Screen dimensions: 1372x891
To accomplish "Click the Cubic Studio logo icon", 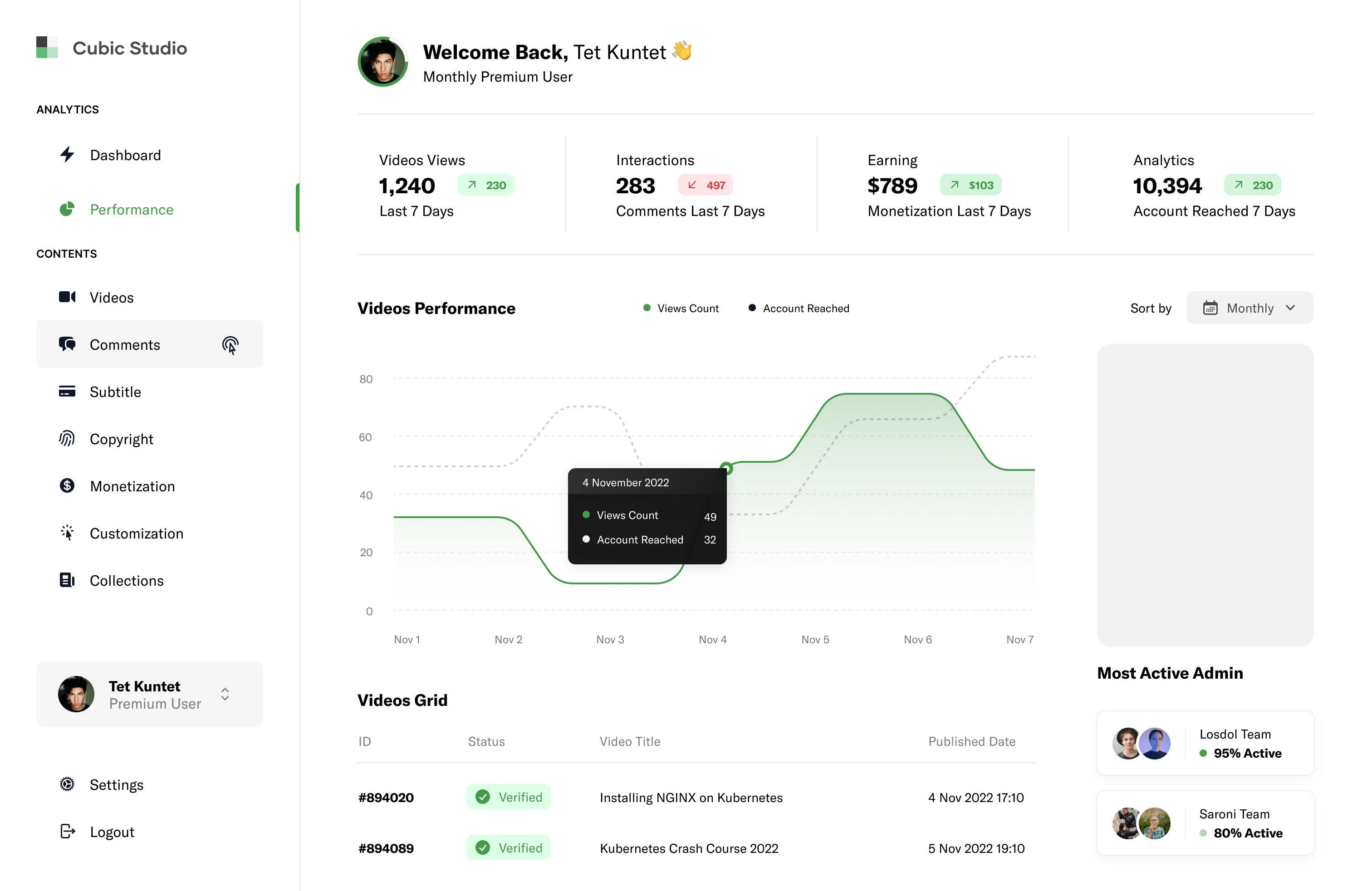I will tap(47, 47).
